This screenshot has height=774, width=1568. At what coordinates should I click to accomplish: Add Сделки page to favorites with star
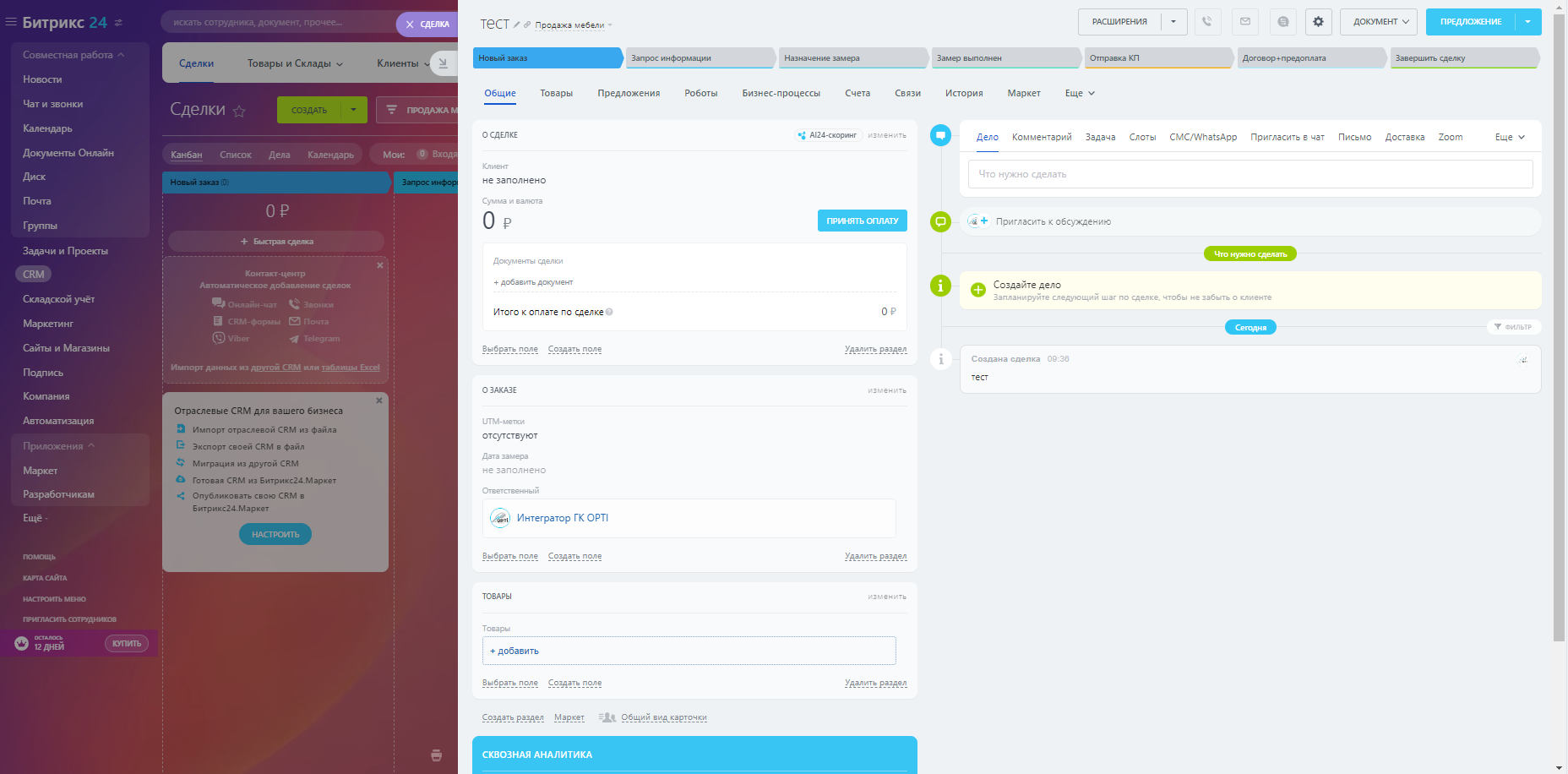click(x=239, y=111)
